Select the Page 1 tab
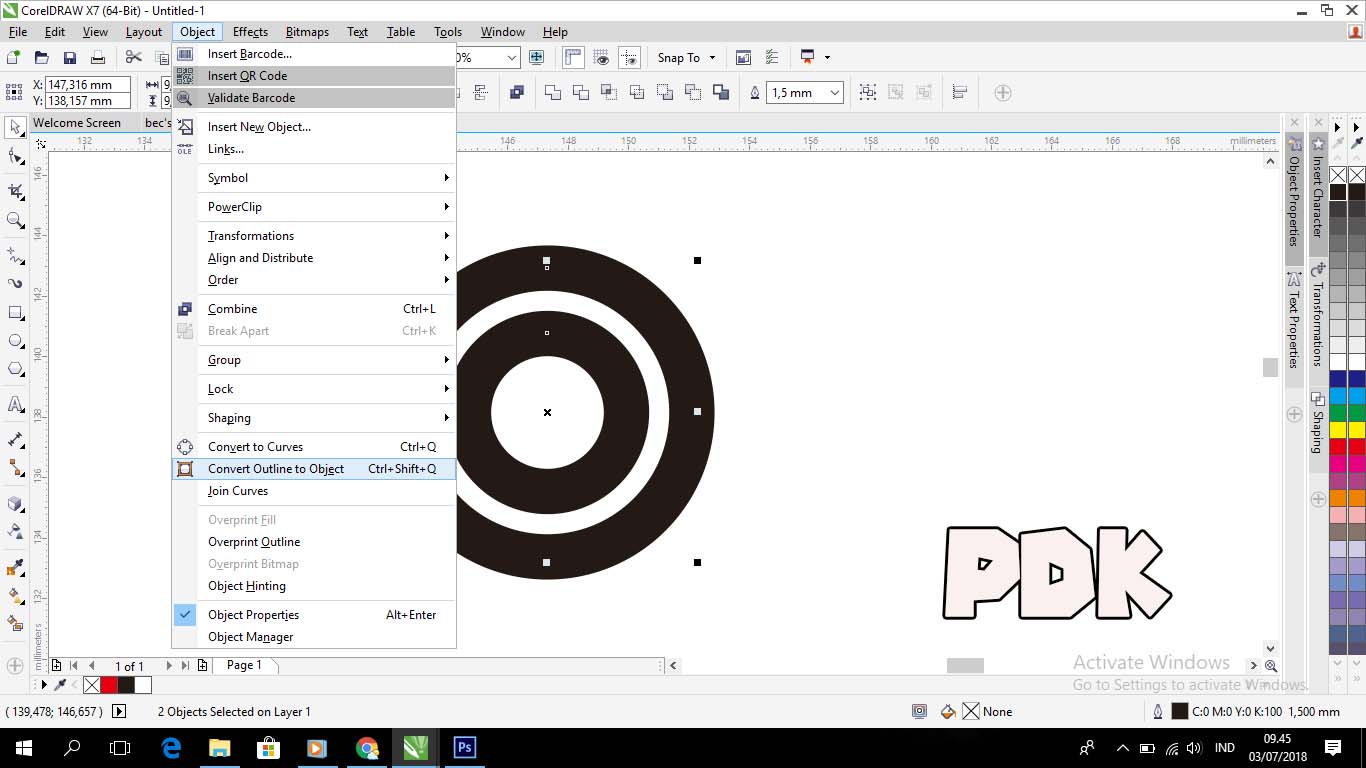 tap(245, 665)
